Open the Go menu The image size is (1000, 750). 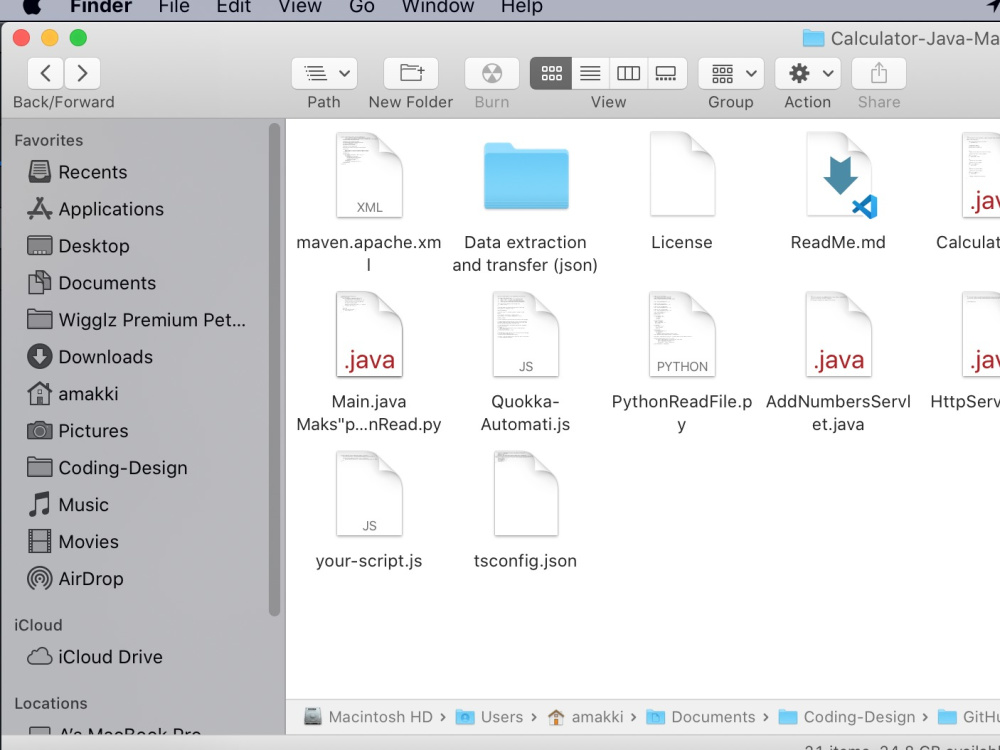coord(362,6)
